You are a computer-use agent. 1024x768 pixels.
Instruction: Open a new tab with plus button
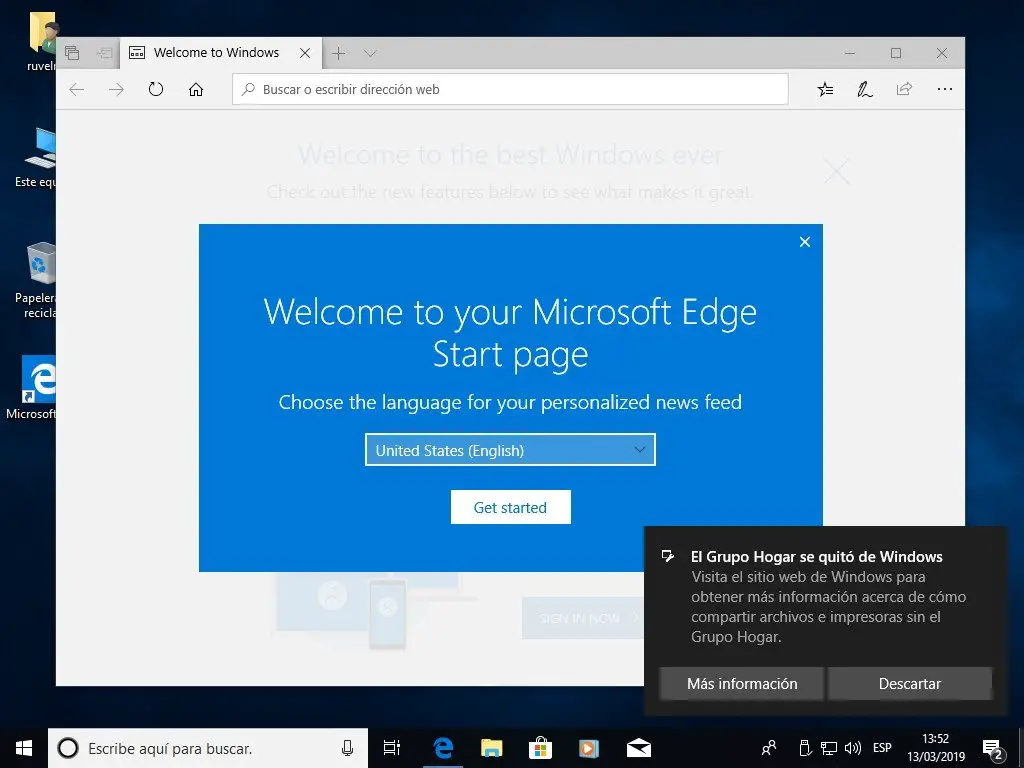(x=338, y=53)
